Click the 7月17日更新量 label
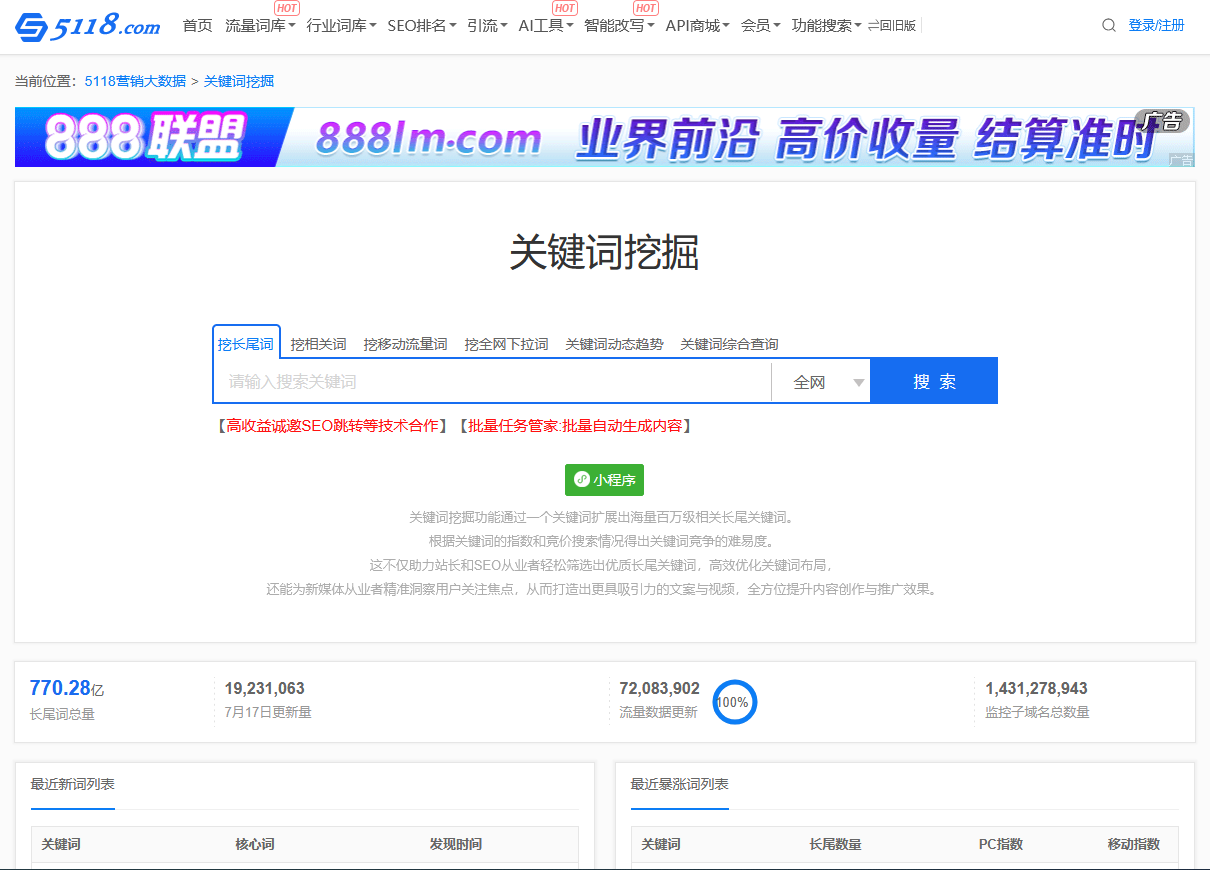This screenshot has height=870, width=1210. pyautogui.click(x=268, y=712)
